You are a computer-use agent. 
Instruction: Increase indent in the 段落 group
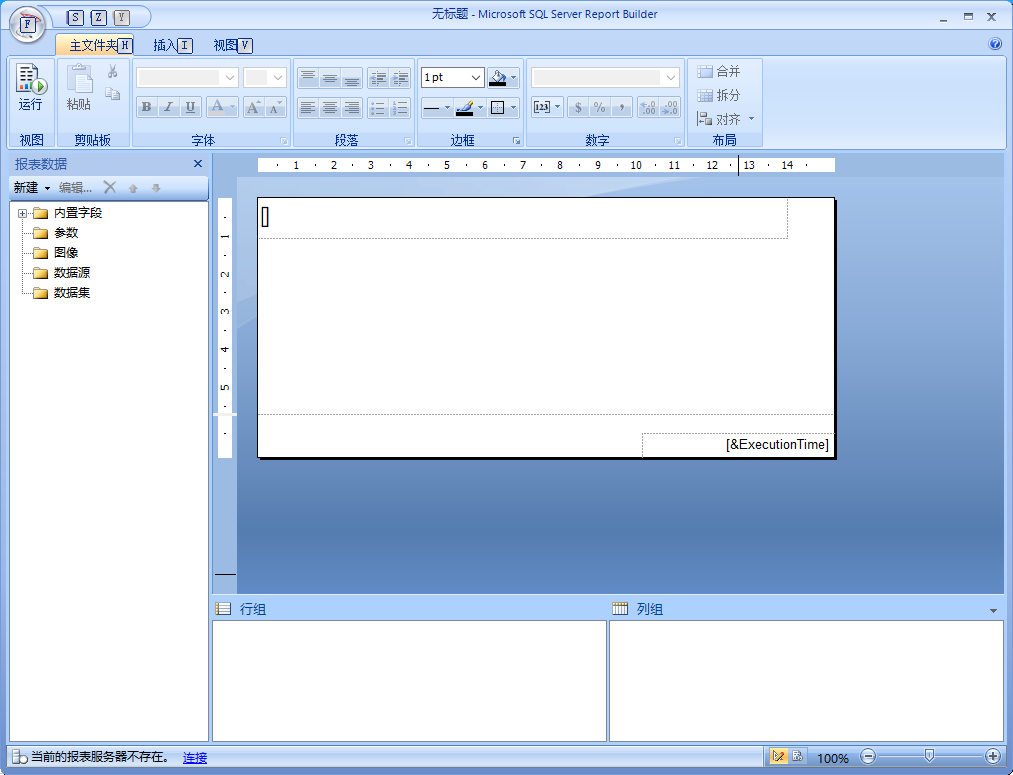coord(400,78)
